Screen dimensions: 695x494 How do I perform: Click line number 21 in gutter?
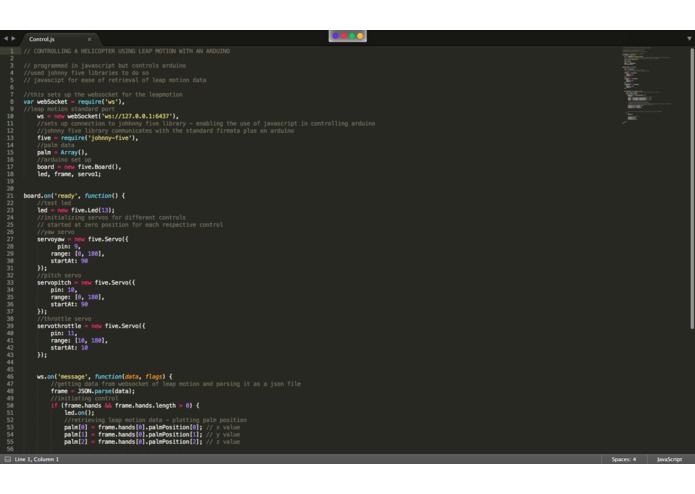[10, 195]
